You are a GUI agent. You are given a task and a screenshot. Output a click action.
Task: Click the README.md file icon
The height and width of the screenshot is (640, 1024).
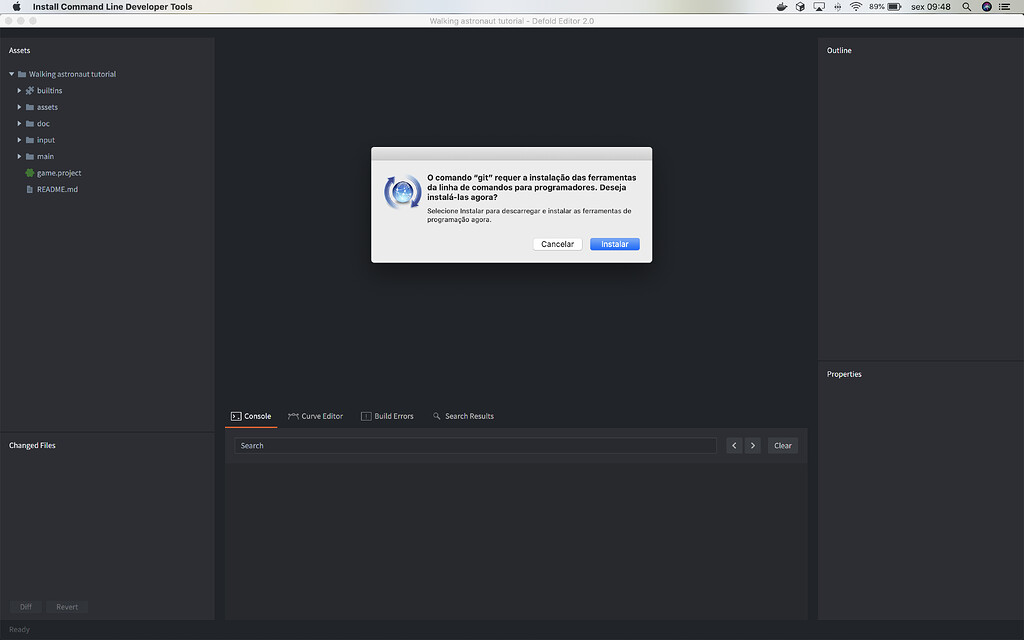pos(31,189)
